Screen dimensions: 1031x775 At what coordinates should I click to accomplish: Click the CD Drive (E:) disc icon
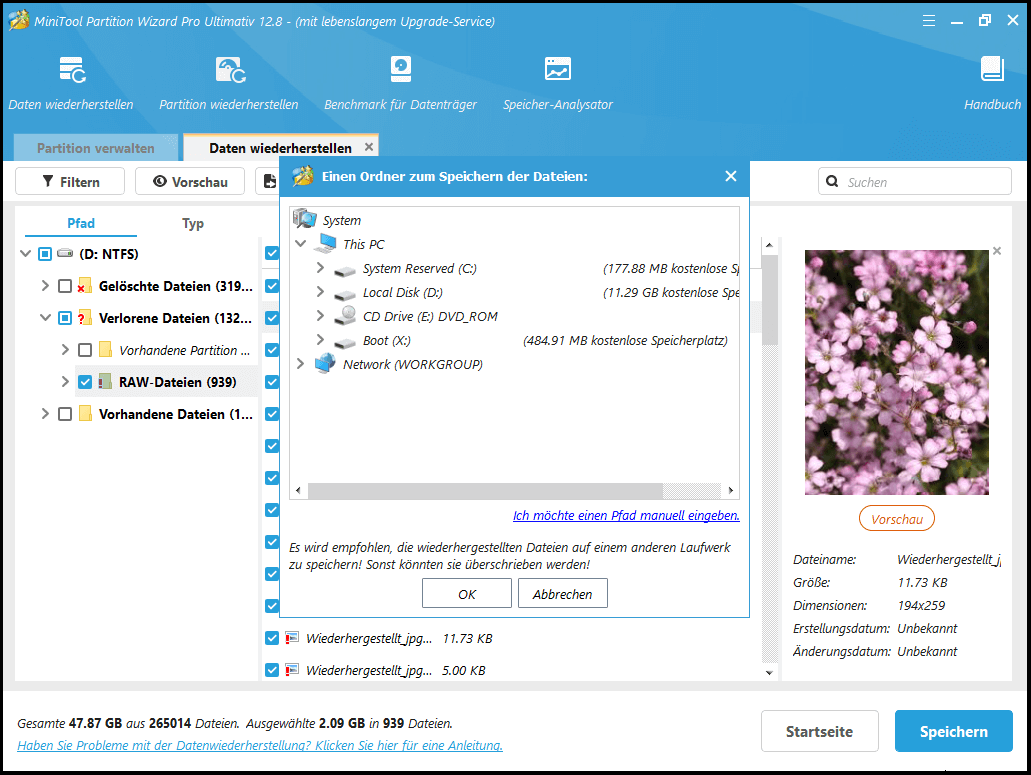coord(345,316)
